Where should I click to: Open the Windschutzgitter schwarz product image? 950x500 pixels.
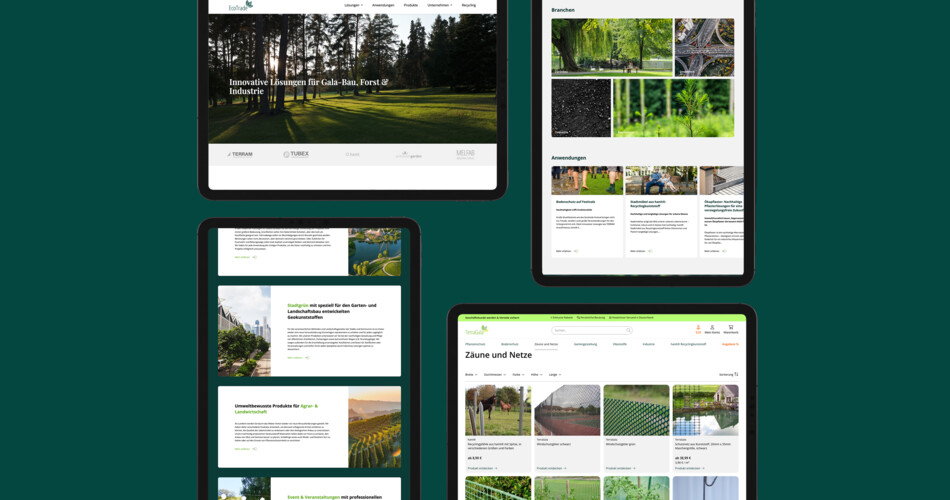tap(567, 410)
